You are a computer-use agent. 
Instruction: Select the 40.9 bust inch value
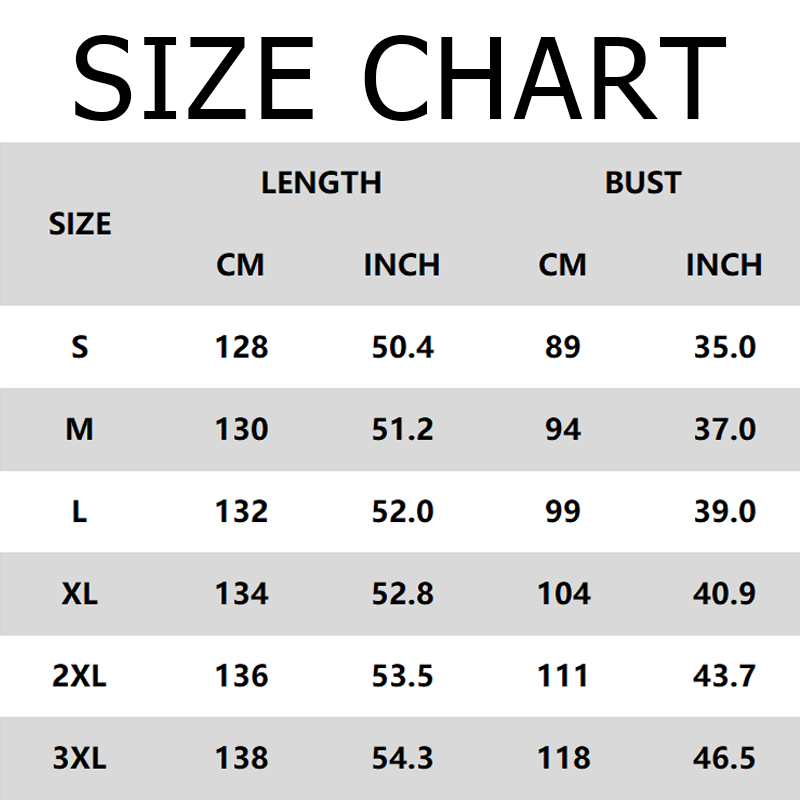724,594
